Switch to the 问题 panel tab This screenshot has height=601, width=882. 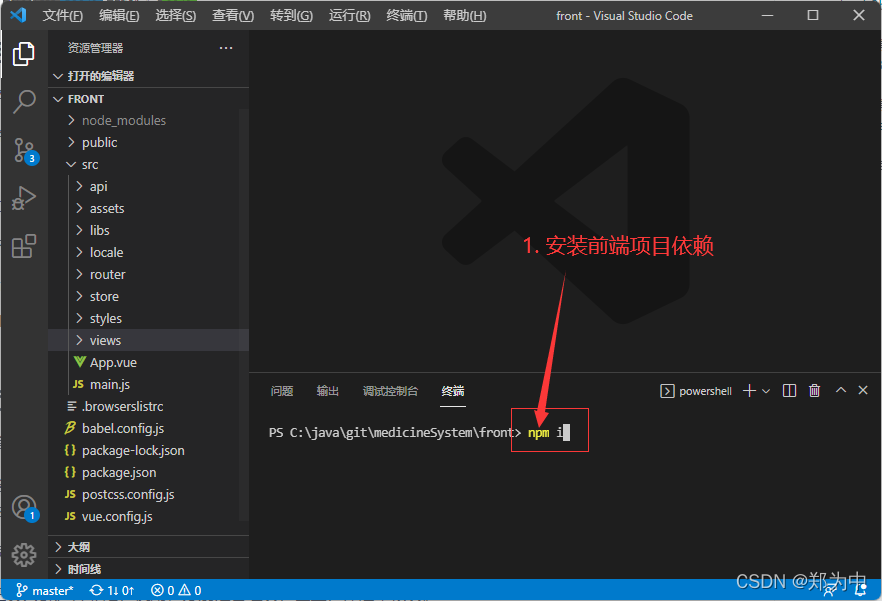[x=282, y=391]
